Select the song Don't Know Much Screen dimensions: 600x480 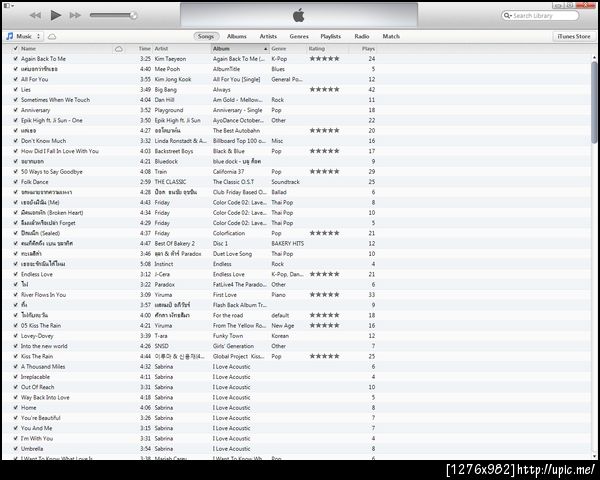click(x=43, y=141)
